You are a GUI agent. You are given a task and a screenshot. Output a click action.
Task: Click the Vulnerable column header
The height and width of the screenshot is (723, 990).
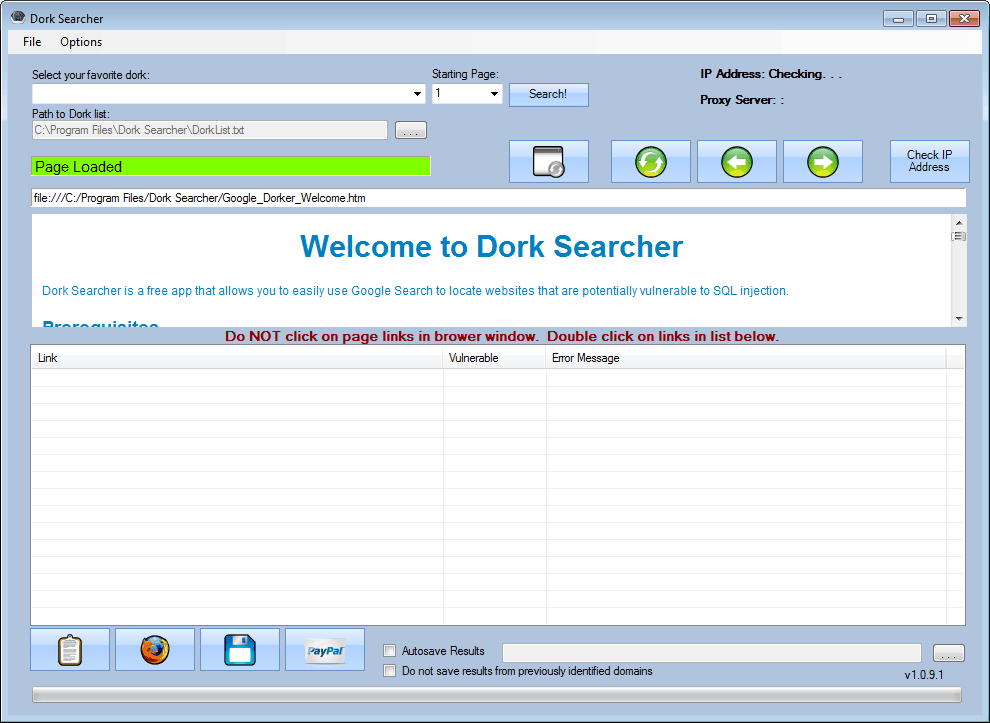pyautogui.click(x=494, y=358)
